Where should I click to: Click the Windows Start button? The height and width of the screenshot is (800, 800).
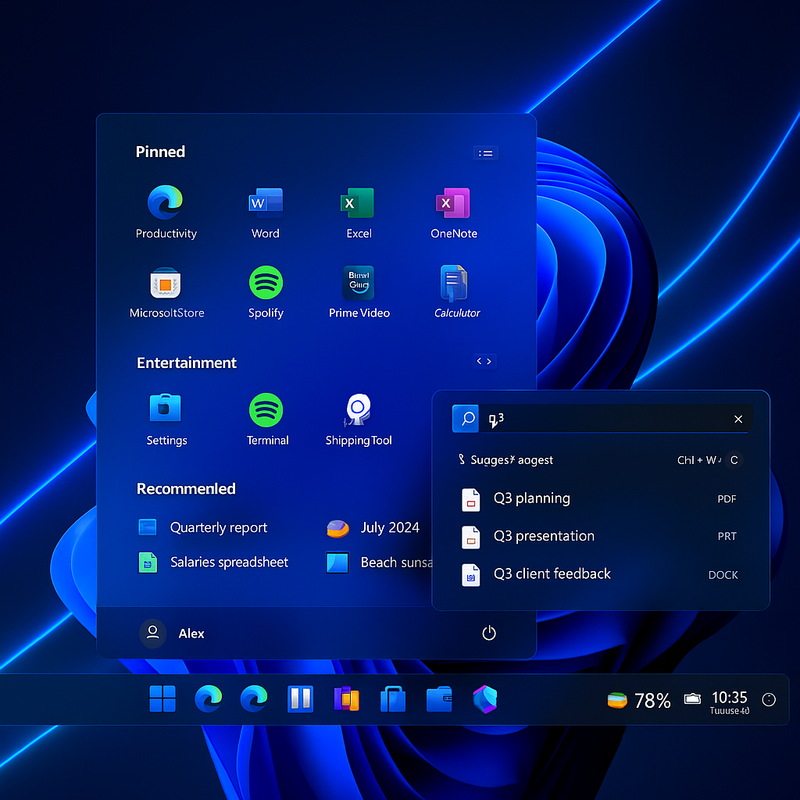coord(162,698)
